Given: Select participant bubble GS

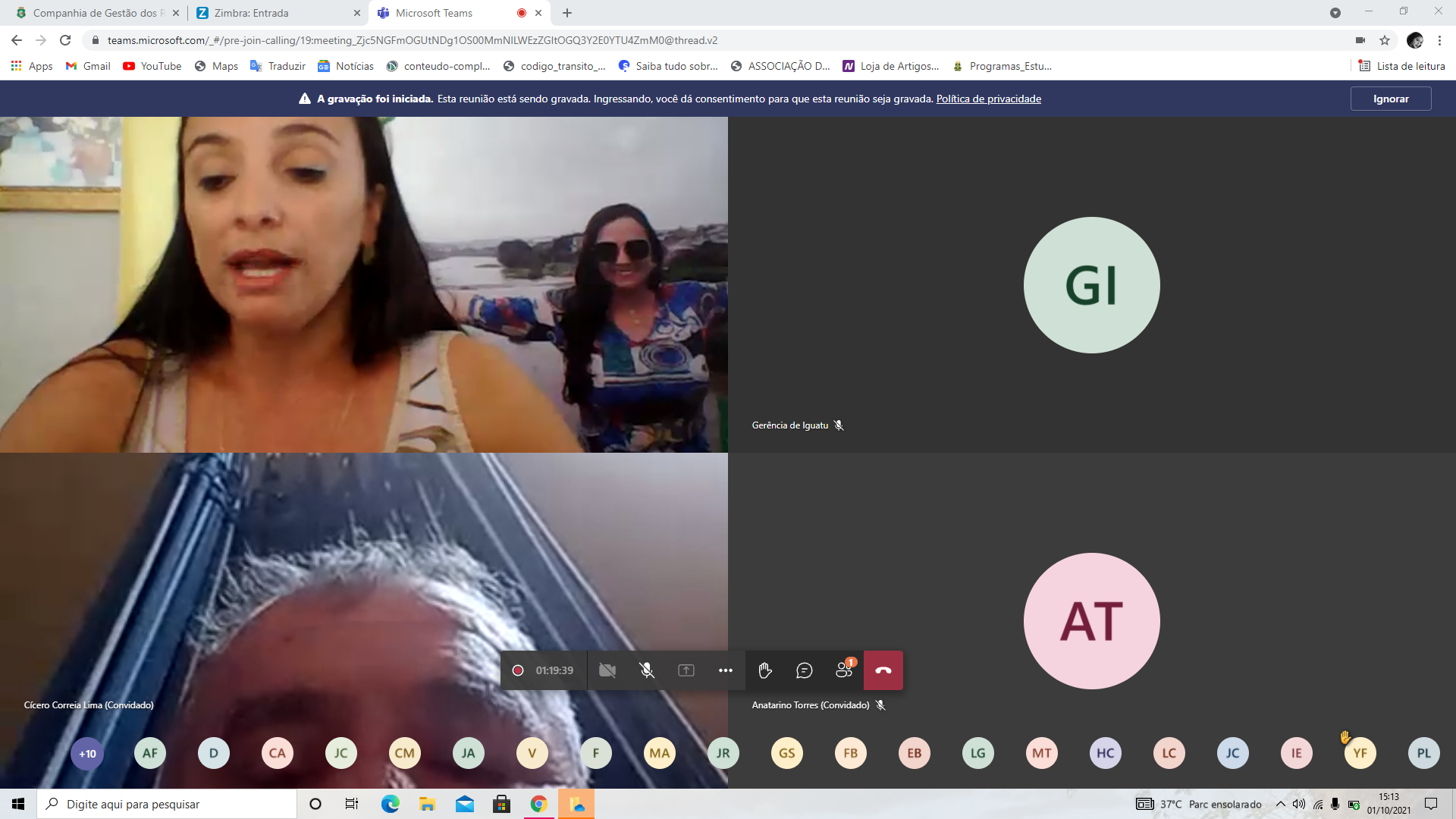Looking at the screenshot, I should click(787, 753).
